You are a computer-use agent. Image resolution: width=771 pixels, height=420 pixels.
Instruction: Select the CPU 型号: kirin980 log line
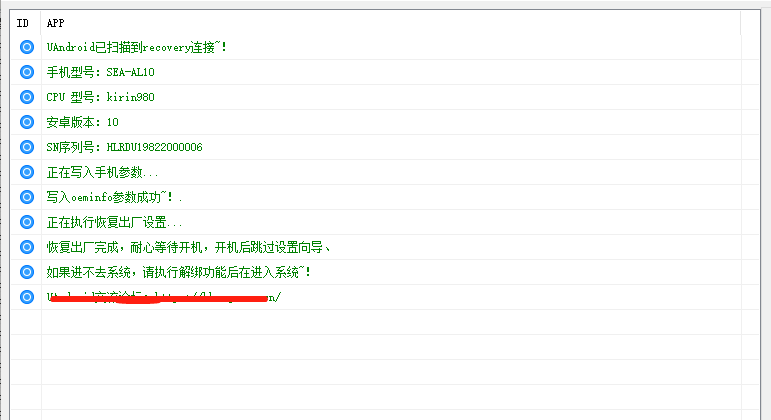[100, 97]
